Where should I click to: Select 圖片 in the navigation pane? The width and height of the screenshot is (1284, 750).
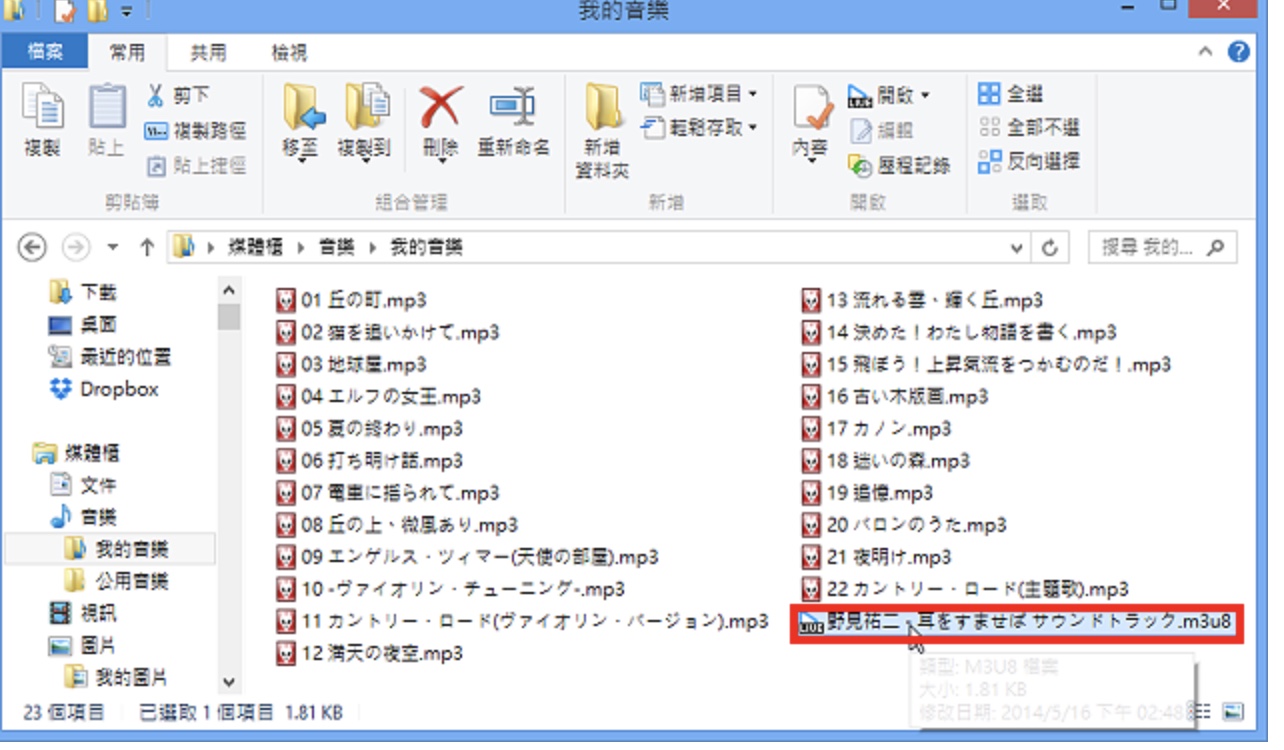click(x=83, y=645)
